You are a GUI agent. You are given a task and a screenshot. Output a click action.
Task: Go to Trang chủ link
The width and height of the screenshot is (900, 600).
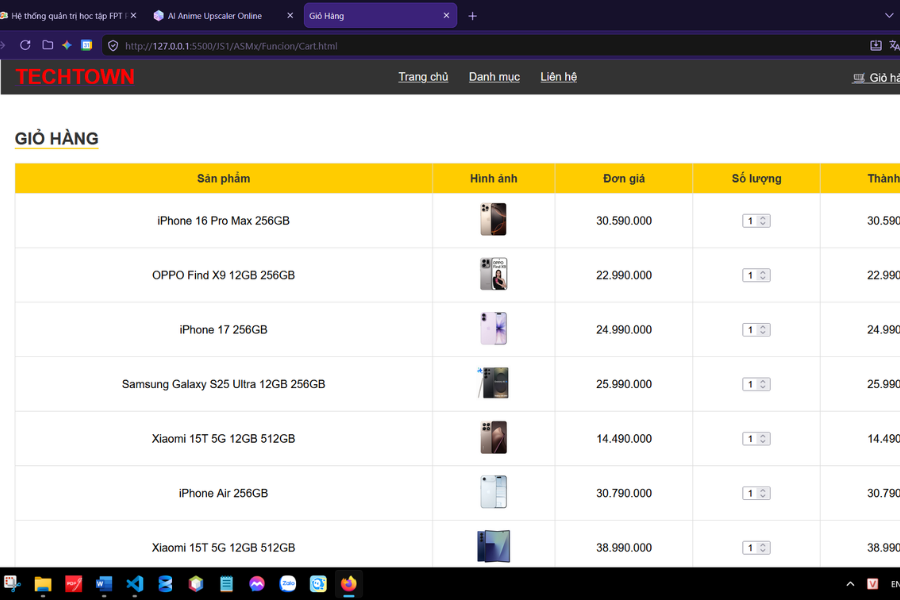pyautogui.click(x=423, y=77)
